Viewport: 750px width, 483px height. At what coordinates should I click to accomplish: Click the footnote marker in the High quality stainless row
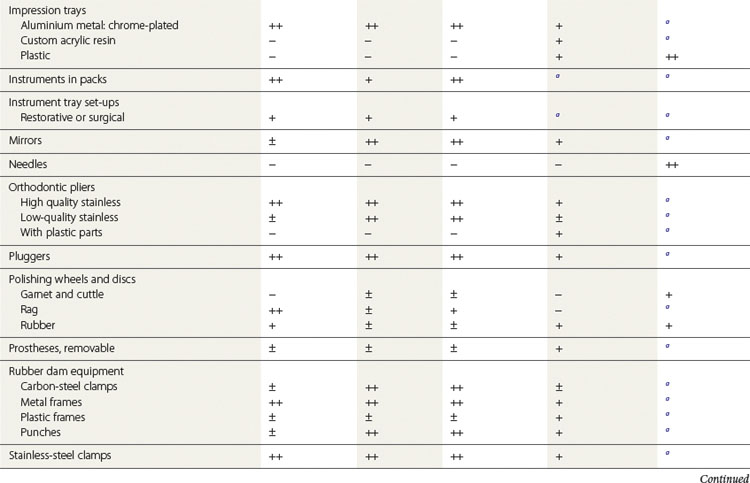tap(667, 200)
